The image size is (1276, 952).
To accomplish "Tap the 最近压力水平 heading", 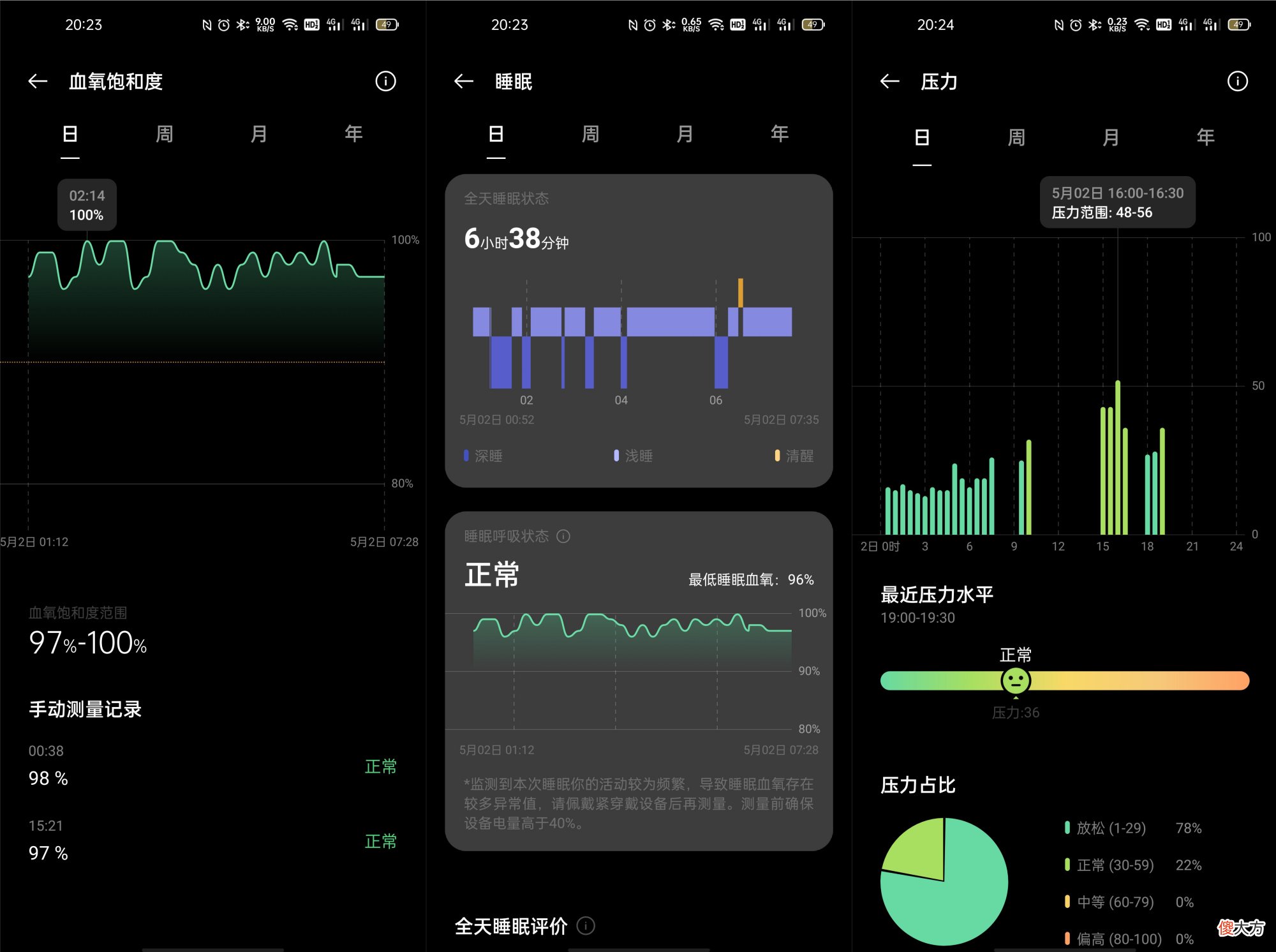I will point(937,595).
